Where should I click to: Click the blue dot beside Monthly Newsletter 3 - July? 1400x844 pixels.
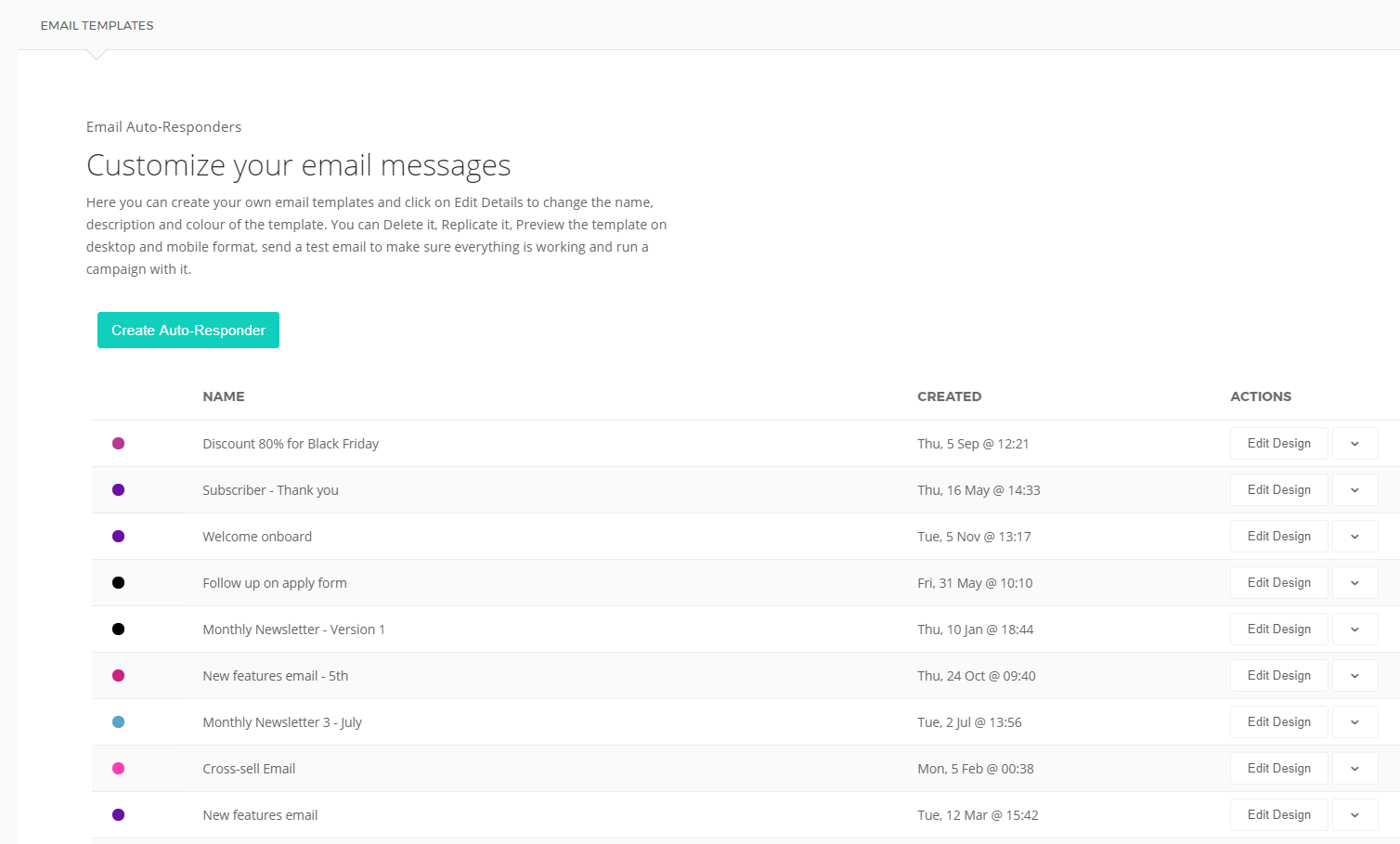point(118,721)
